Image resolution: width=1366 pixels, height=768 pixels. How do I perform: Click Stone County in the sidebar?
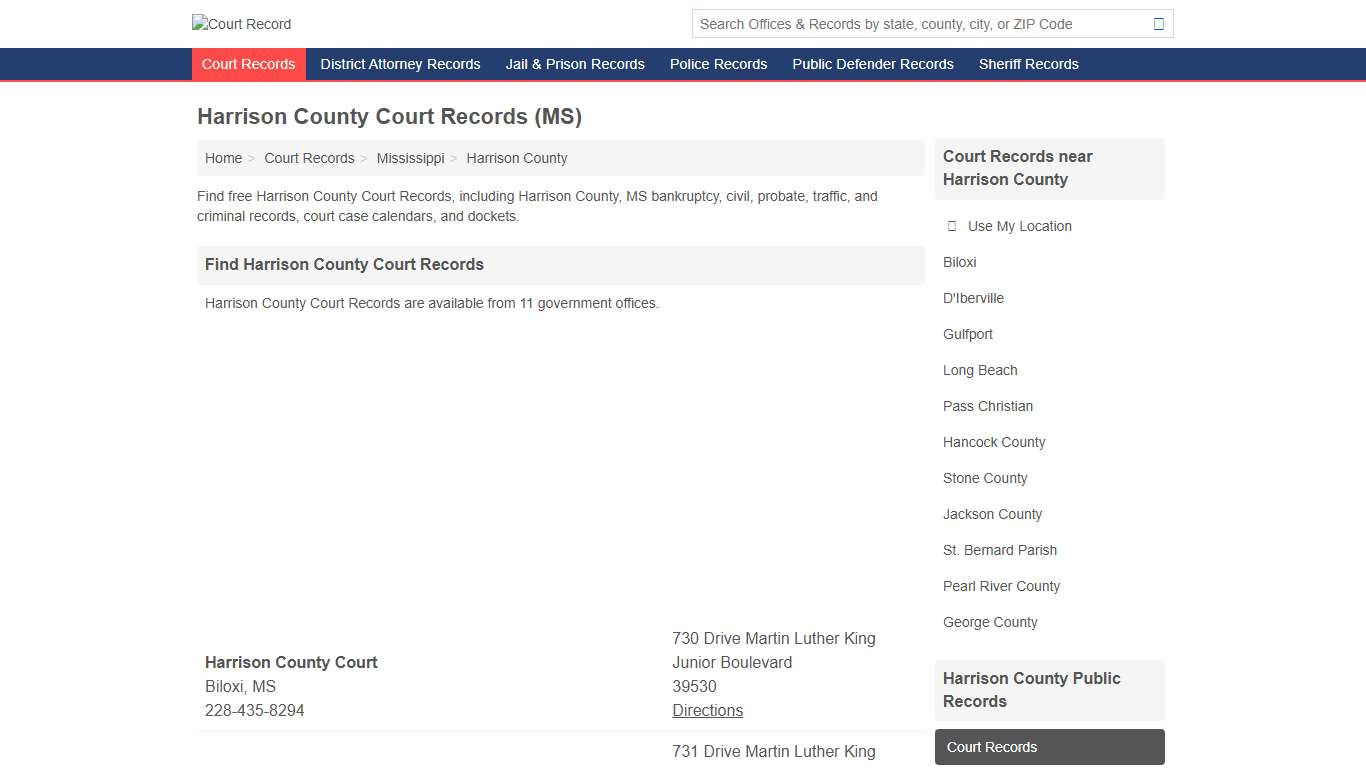click(985, 478)
